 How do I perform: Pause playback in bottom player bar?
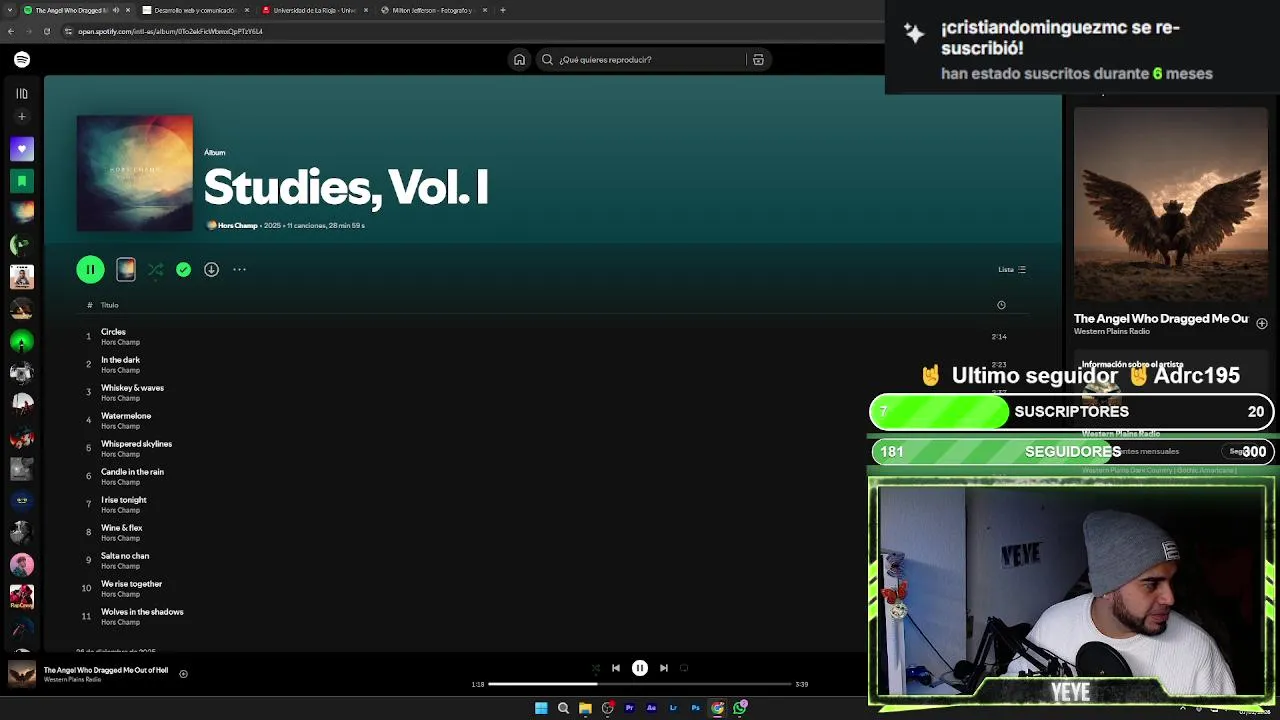(640, 668)
